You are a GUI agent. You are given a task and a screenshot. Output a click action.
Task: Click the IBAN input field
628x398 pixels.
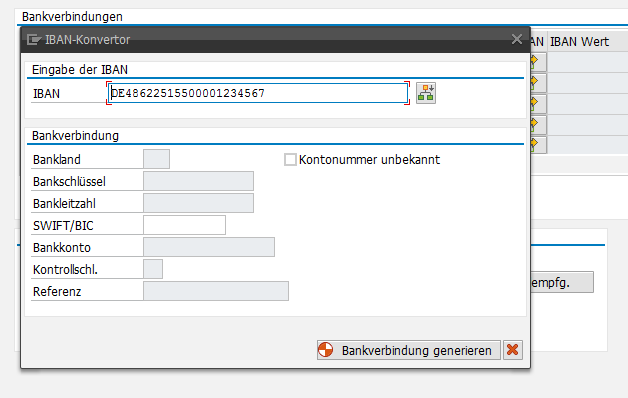[x=258, y=93]
